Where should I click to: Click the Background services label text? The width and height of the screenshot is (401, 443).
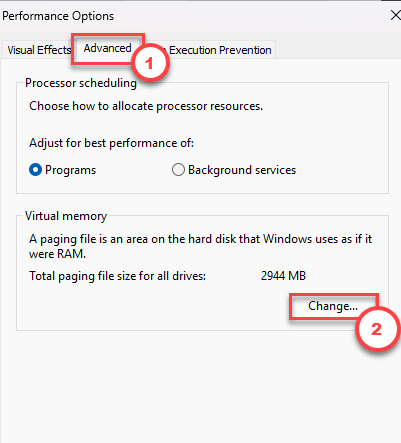click(x=242, y=170)
